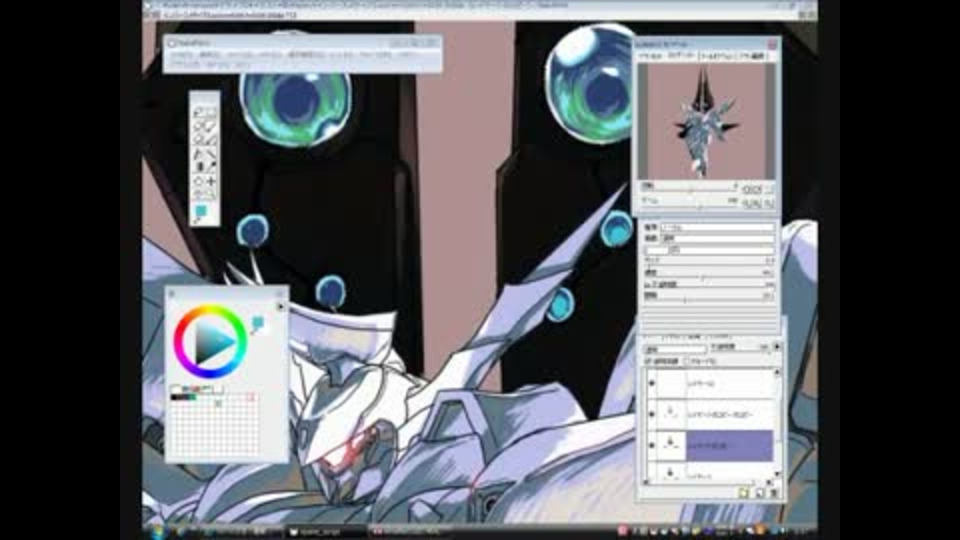The height and width of the screenshot is (540, 960).
Task: Open the layer blend mode dropdown
Action: 675,349
